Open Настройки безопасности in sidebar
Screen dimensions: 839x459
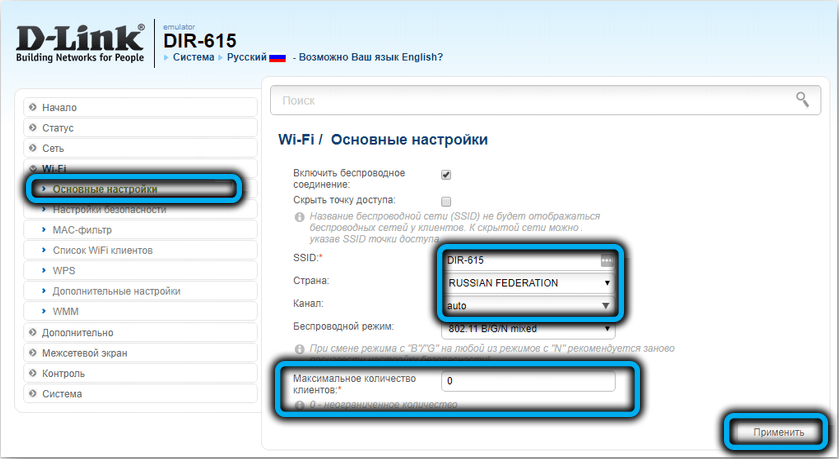(x=109, y=210)
